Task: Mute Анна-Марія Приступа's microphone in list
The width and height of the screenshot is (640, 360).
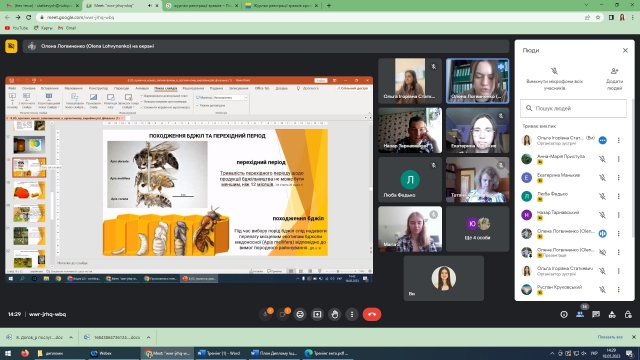Action: 602,159
